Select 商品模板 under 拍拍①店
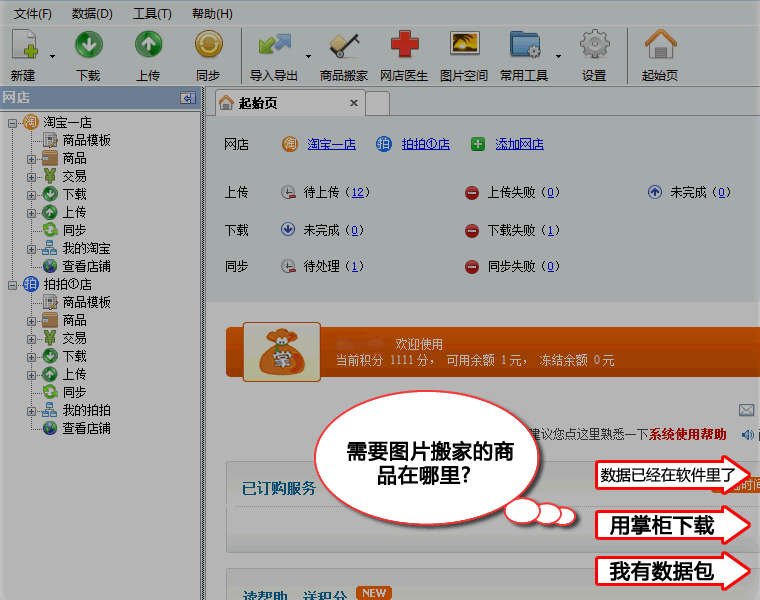Image resolution: width=760 pixels, height=600 pixels. point(86,302)
